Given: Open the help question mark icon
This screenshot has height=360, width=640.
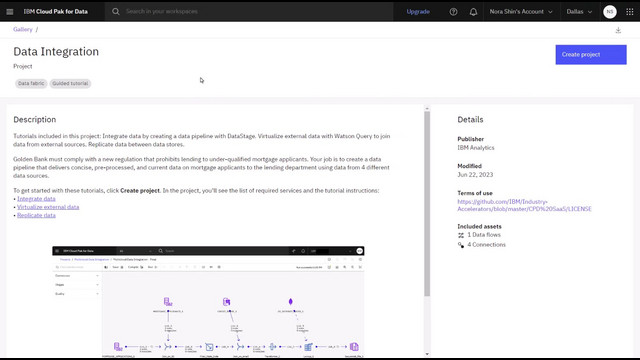Looking at the screenshot, I should point(453,12).
